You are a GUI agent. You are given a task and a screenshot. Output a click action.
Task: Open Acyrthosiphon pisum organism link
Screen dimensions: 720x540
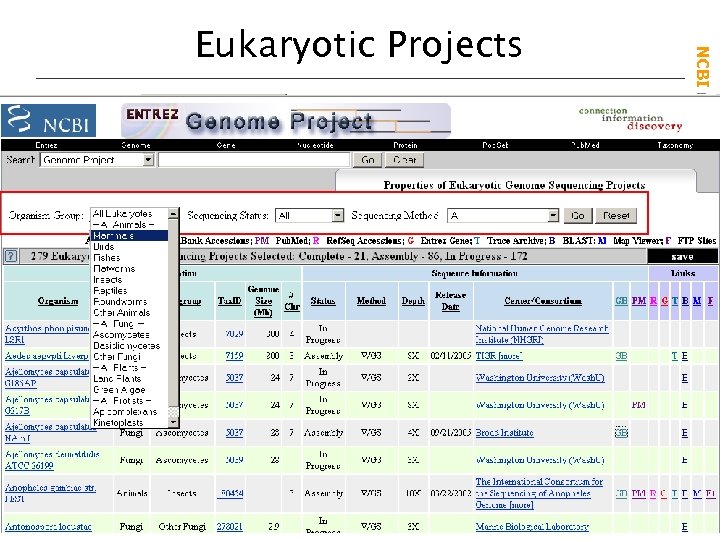(x=47, y=334)
